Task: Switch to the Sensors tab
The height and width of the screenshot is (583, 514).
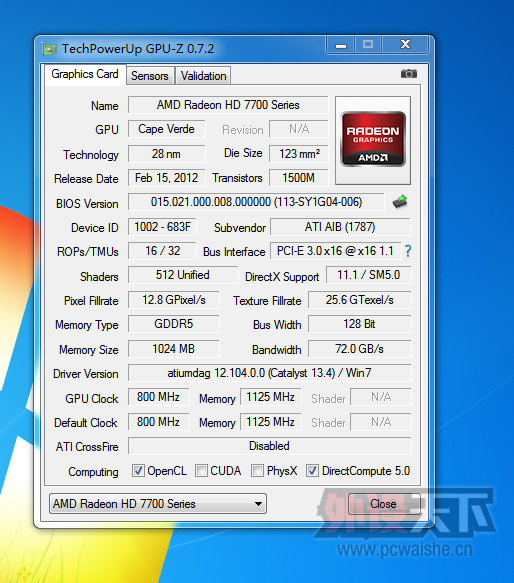Action: (x=150, y=76)
